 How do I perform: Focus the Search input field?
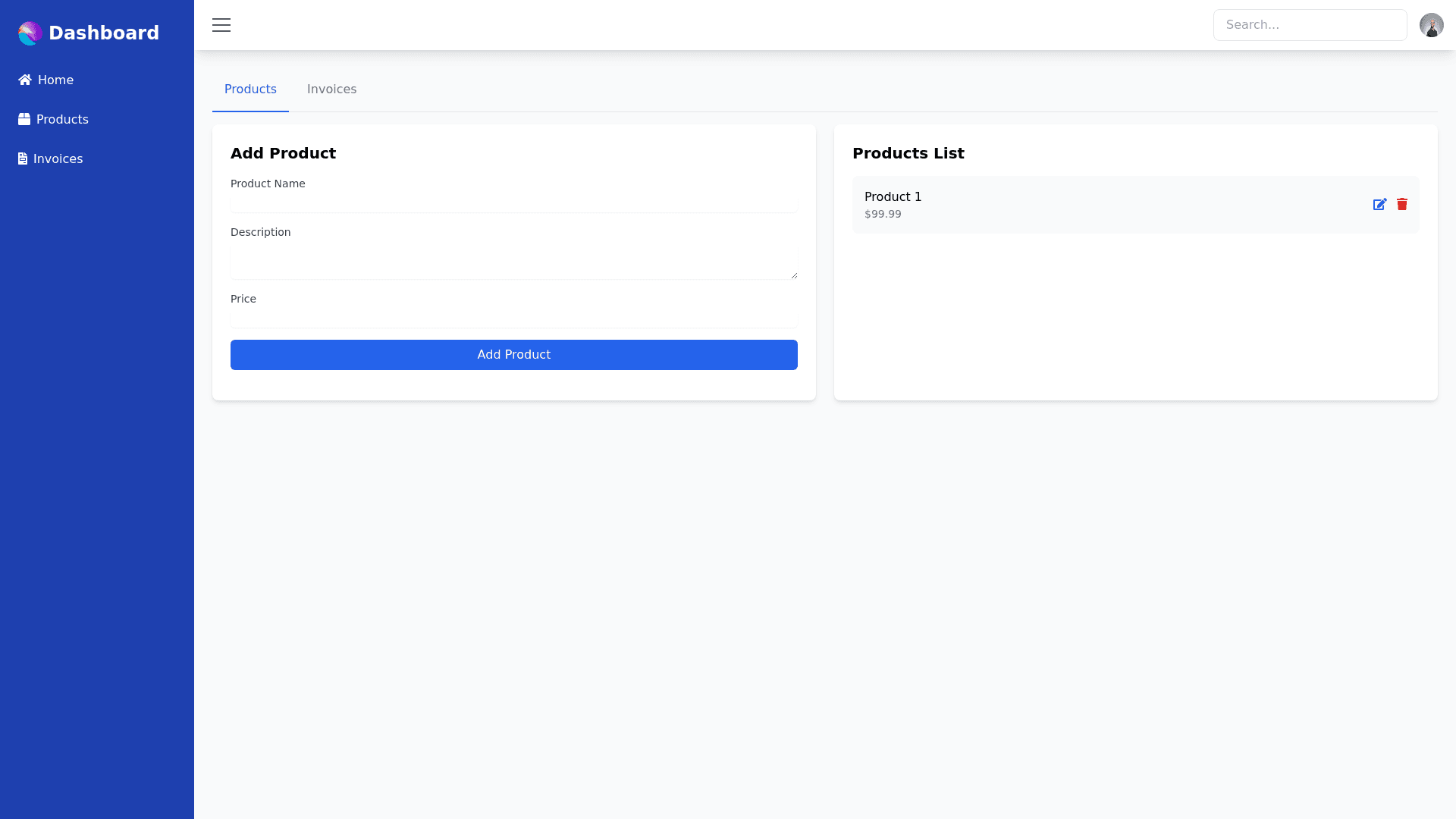pyautogui.click(x=1310, y=25)
